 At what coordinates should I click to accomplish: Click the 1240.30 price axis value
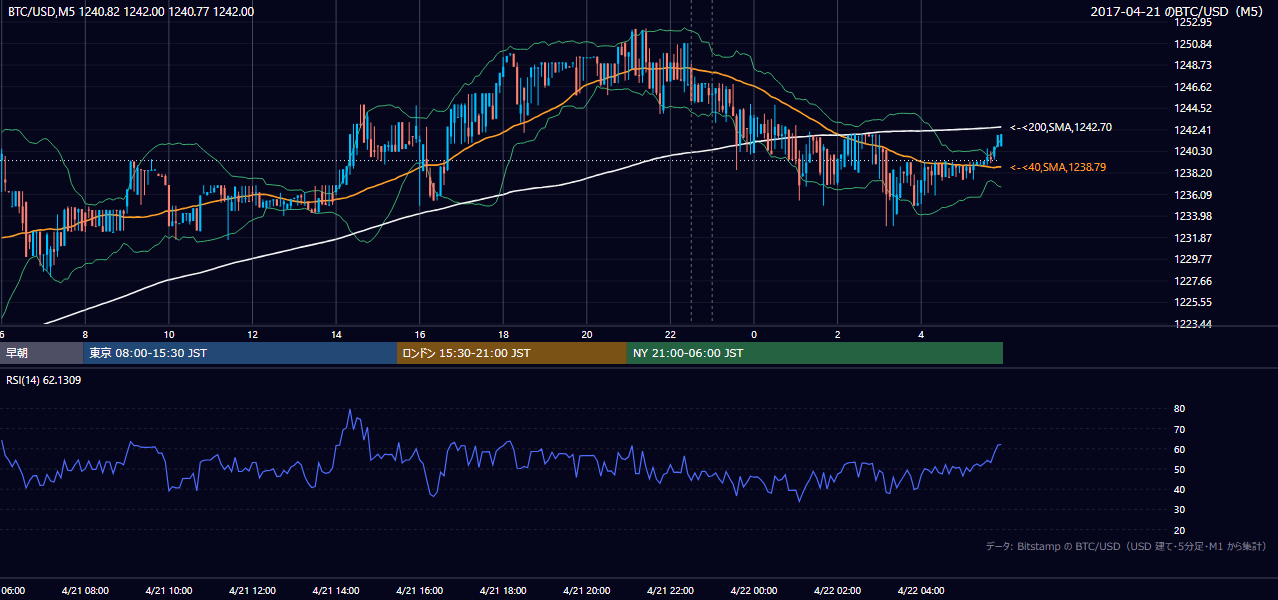[x=1194, y=151]
